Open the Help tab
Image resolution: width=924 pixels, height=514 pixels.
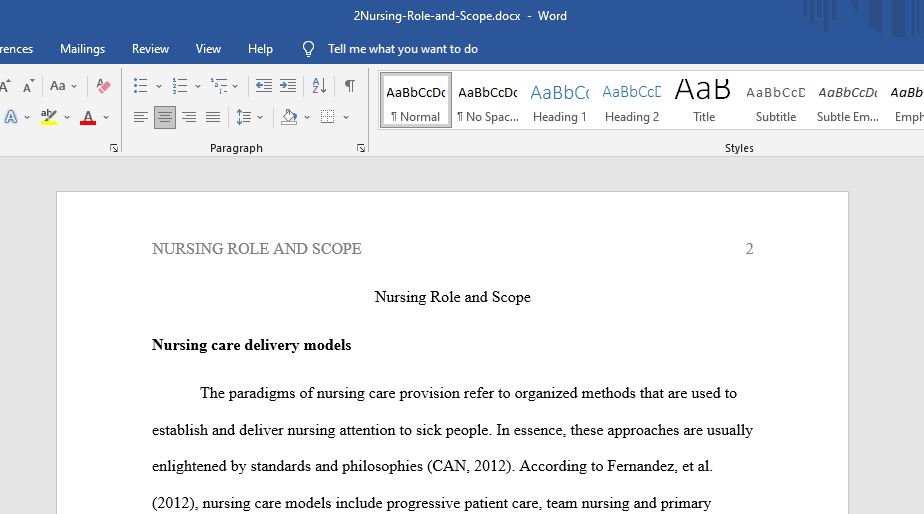pyautogui.click(x=260, y=49)
